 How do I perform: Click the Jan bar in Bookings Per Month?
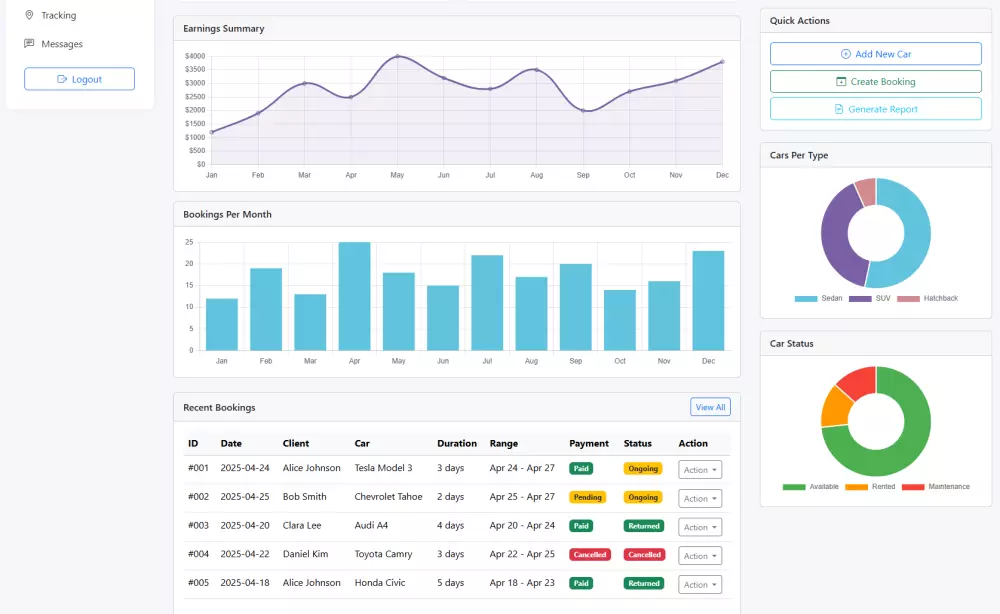[222, 325]
